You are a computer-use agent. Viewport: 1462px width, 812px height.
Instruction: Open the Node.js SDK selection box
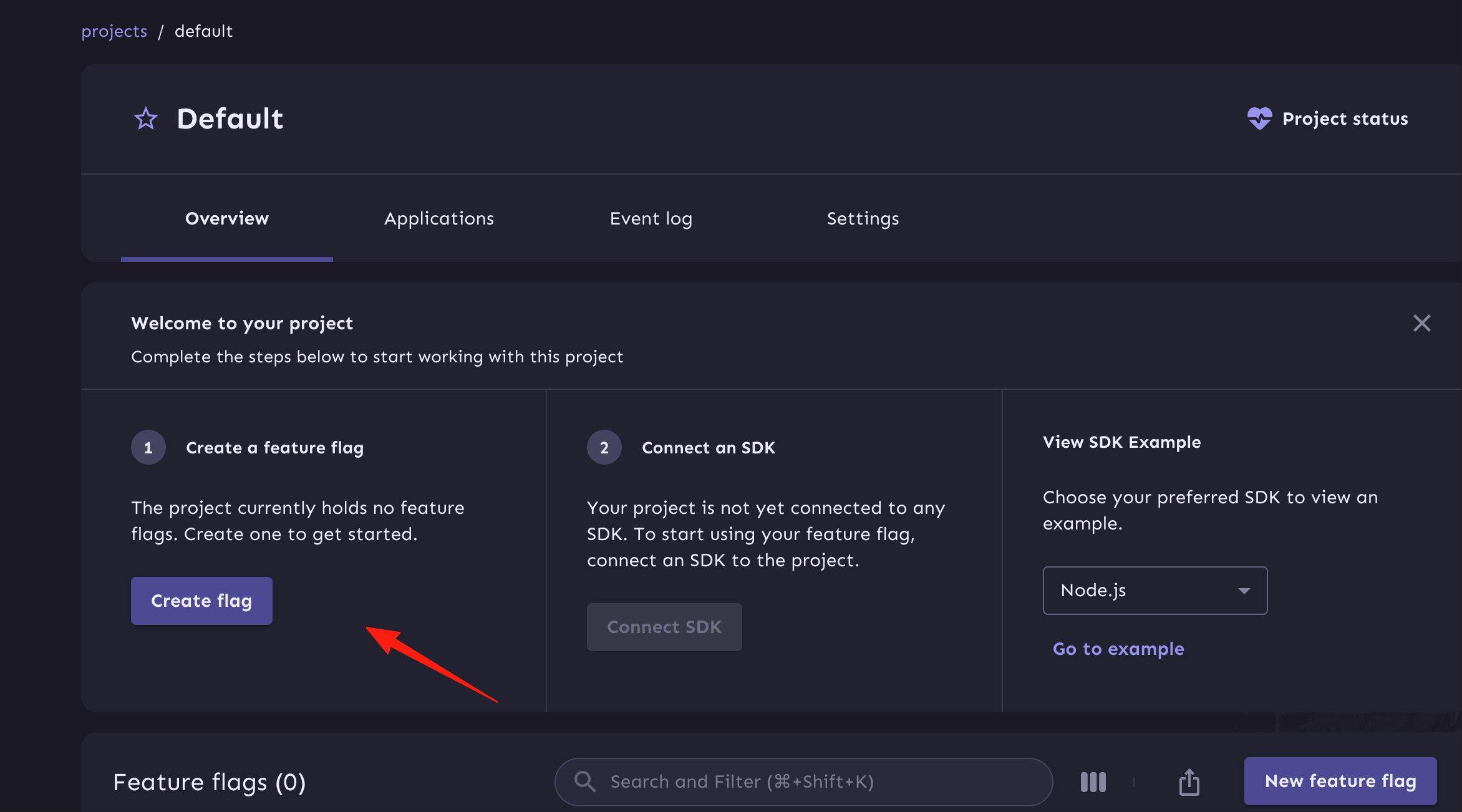point(1155,591)
